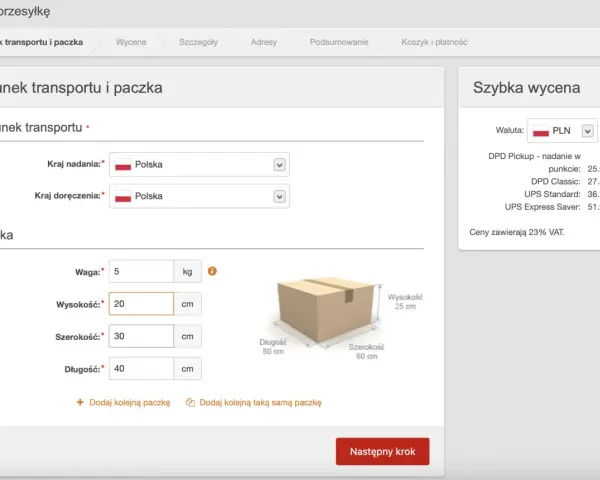Click the arrow of Kraj nadania dropdown
This screenshot has width=600, height=480.
click(x=279, y=165)
